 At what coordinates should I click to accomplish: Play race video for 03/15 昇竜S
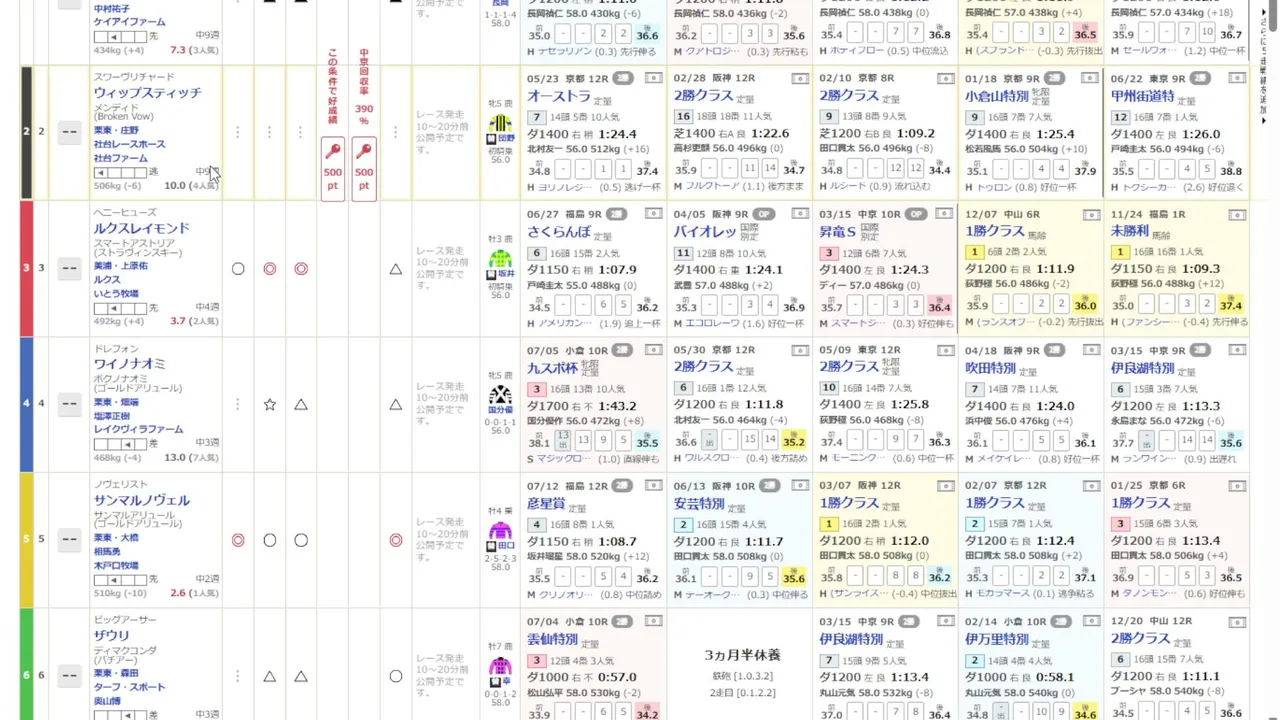tap(945, 214)
